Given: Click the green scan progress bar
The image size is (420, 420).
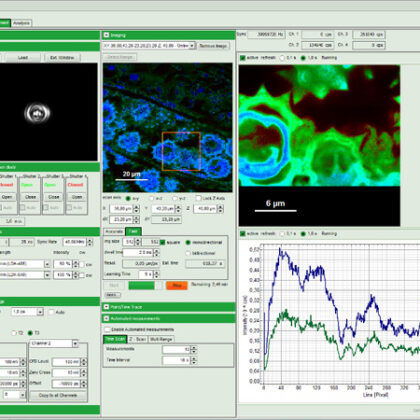Looking at the screenshot, I should (x=141, y=286).
